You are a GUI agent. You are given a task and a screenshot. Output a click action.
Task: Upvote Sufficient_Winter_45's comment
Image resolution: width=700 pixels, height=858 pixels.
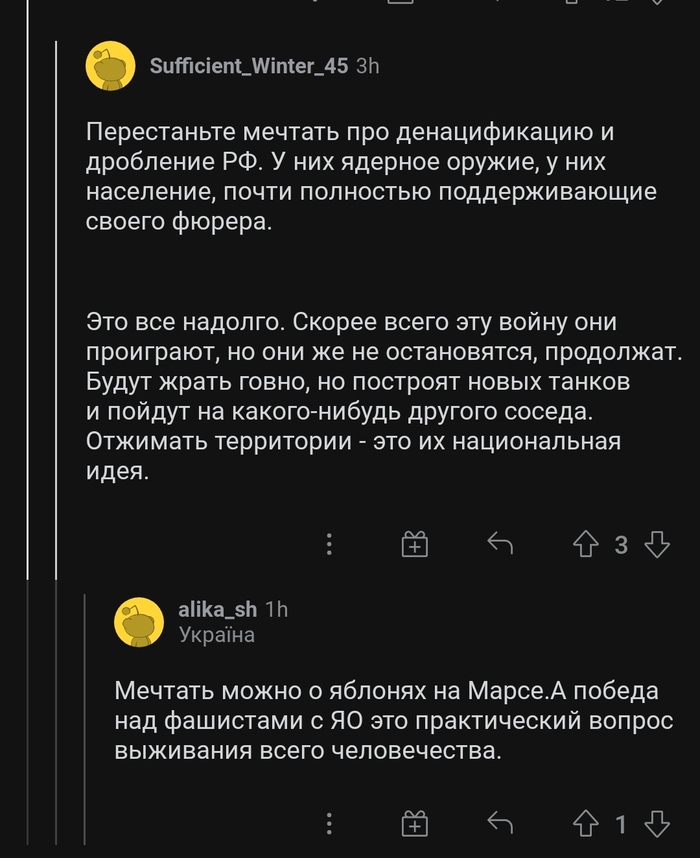pos(585,544)
